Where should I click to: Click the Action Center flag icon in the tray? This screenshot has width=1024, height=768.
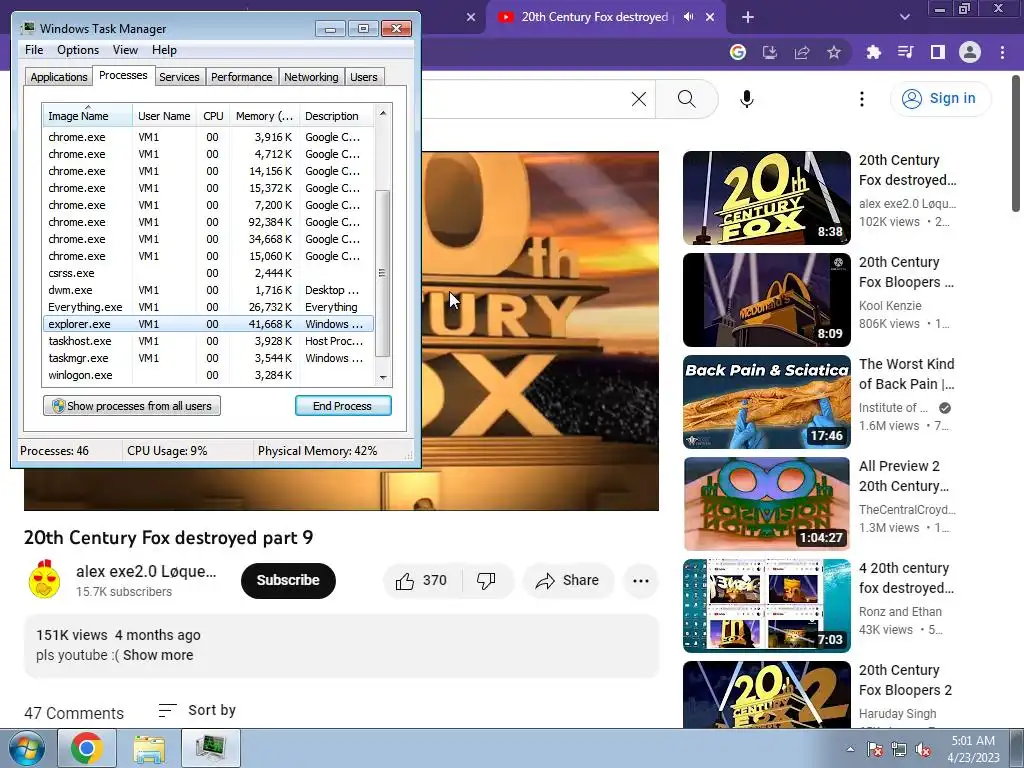coord(875,749)
